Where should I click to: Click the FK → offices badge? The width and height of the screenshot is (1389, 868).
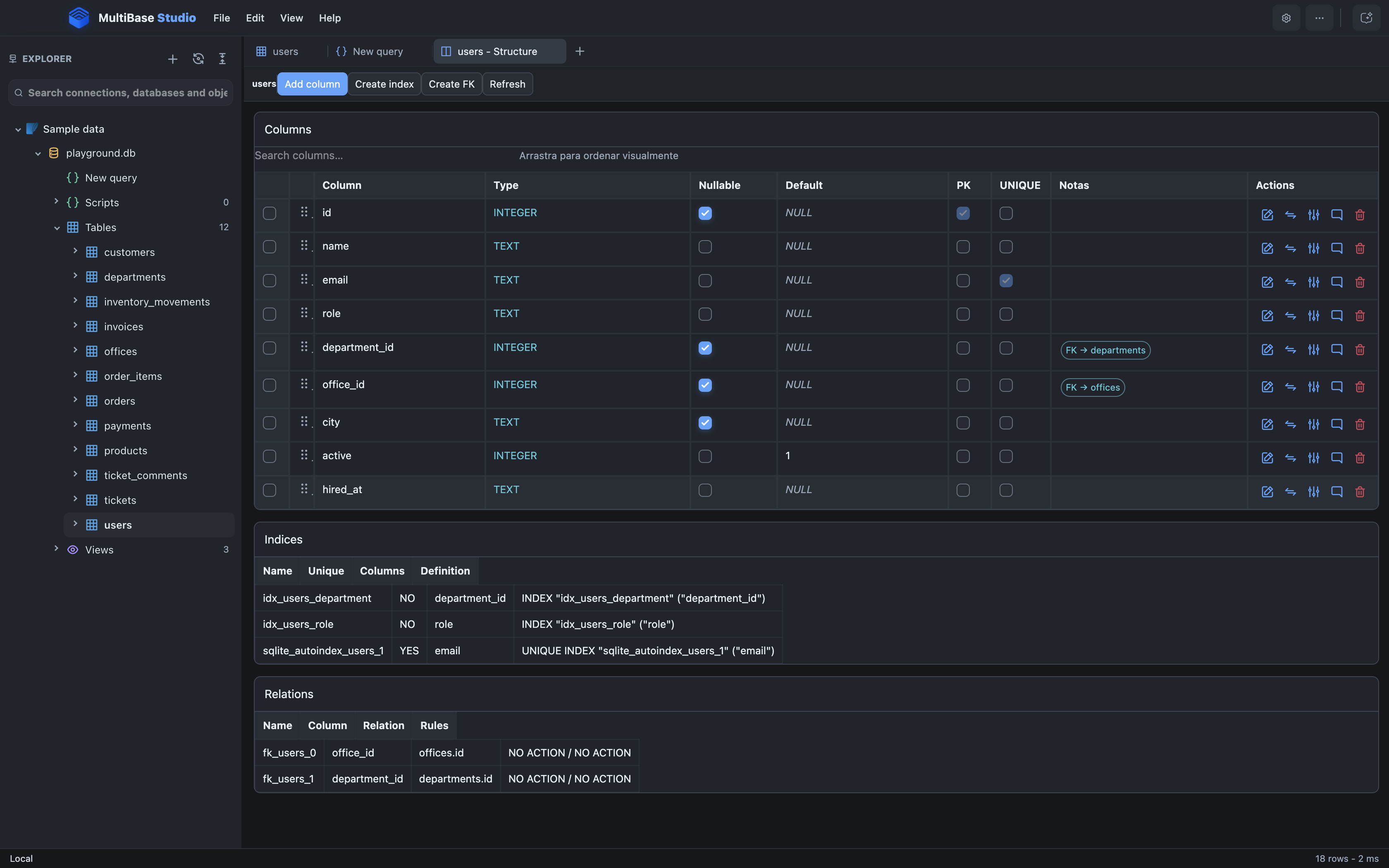(1093, 388)
